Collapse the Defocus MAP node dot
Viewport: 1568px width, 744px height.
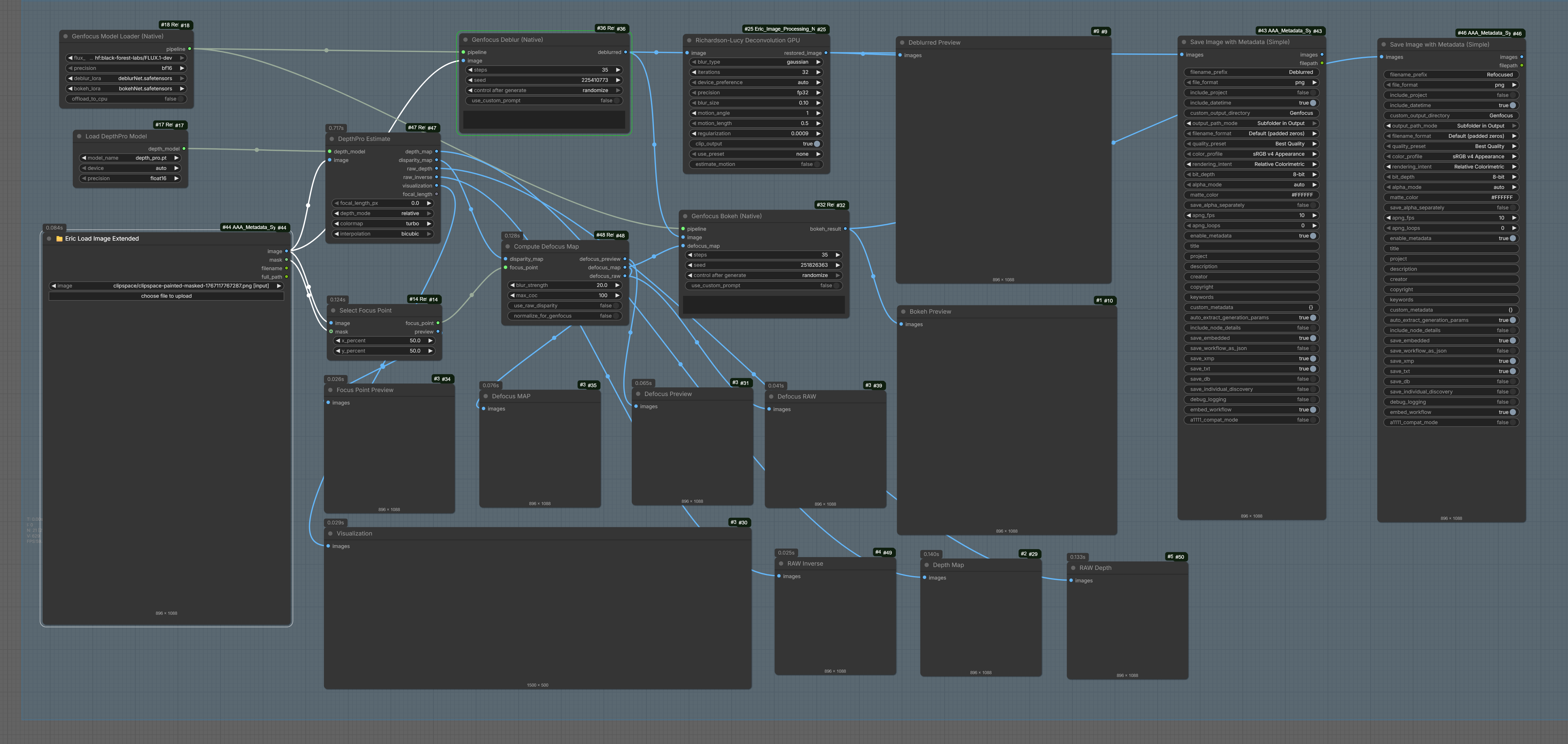pyautogui.click(x=486, y=396)
